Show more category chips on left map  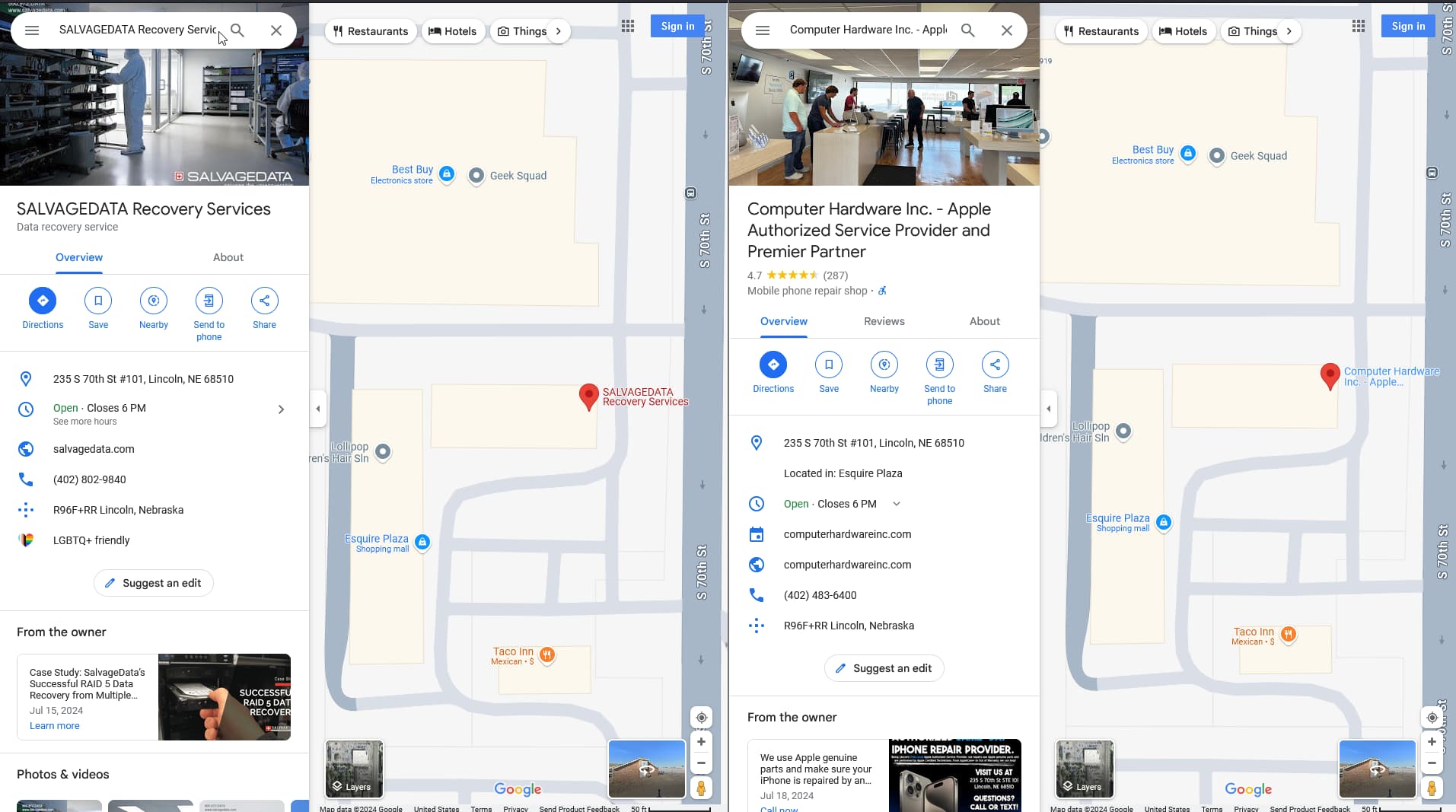(559, 31)
